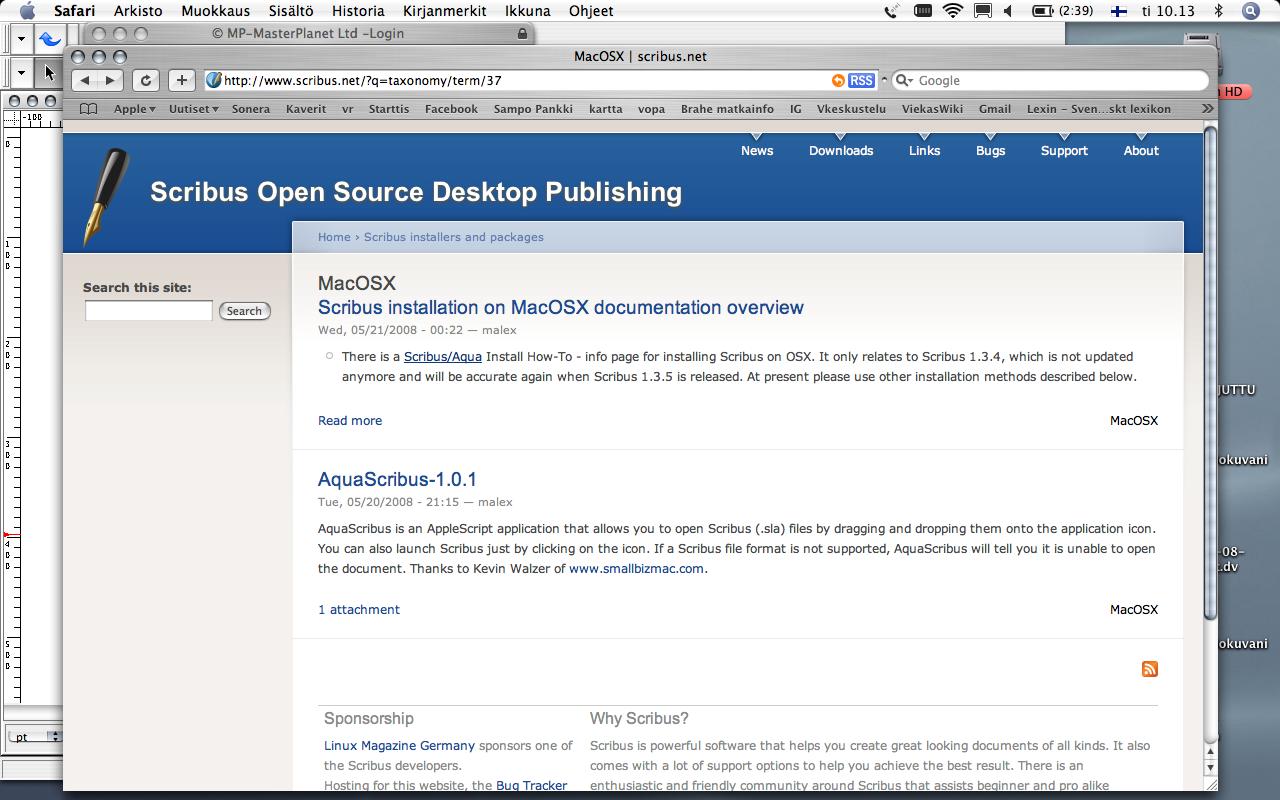Click the memory monitor icon in menu bar
This screenshot has width=1280, height=800.
[923, 11]
